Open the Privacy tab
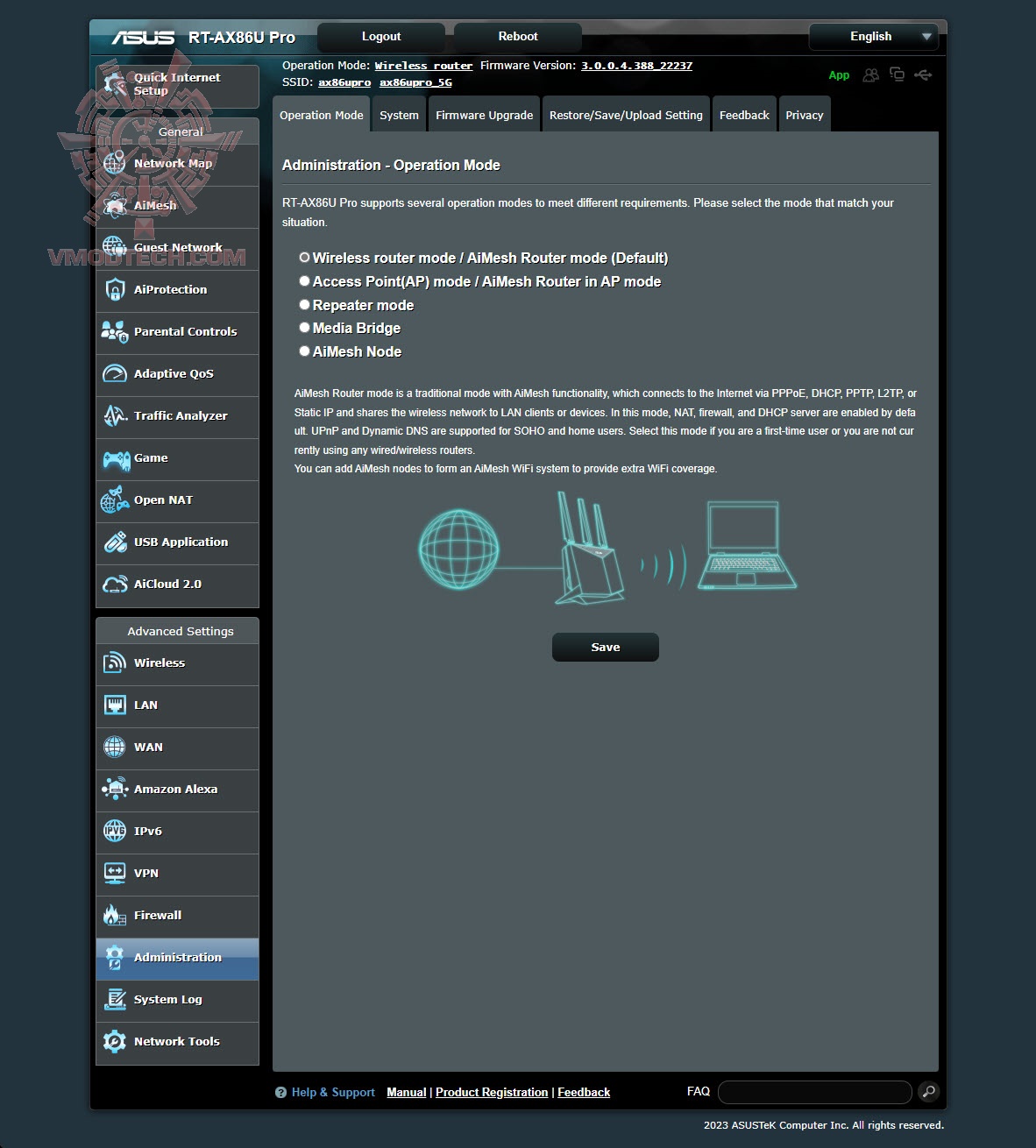Screen dimensions: 1036x1148 (804, 115)
